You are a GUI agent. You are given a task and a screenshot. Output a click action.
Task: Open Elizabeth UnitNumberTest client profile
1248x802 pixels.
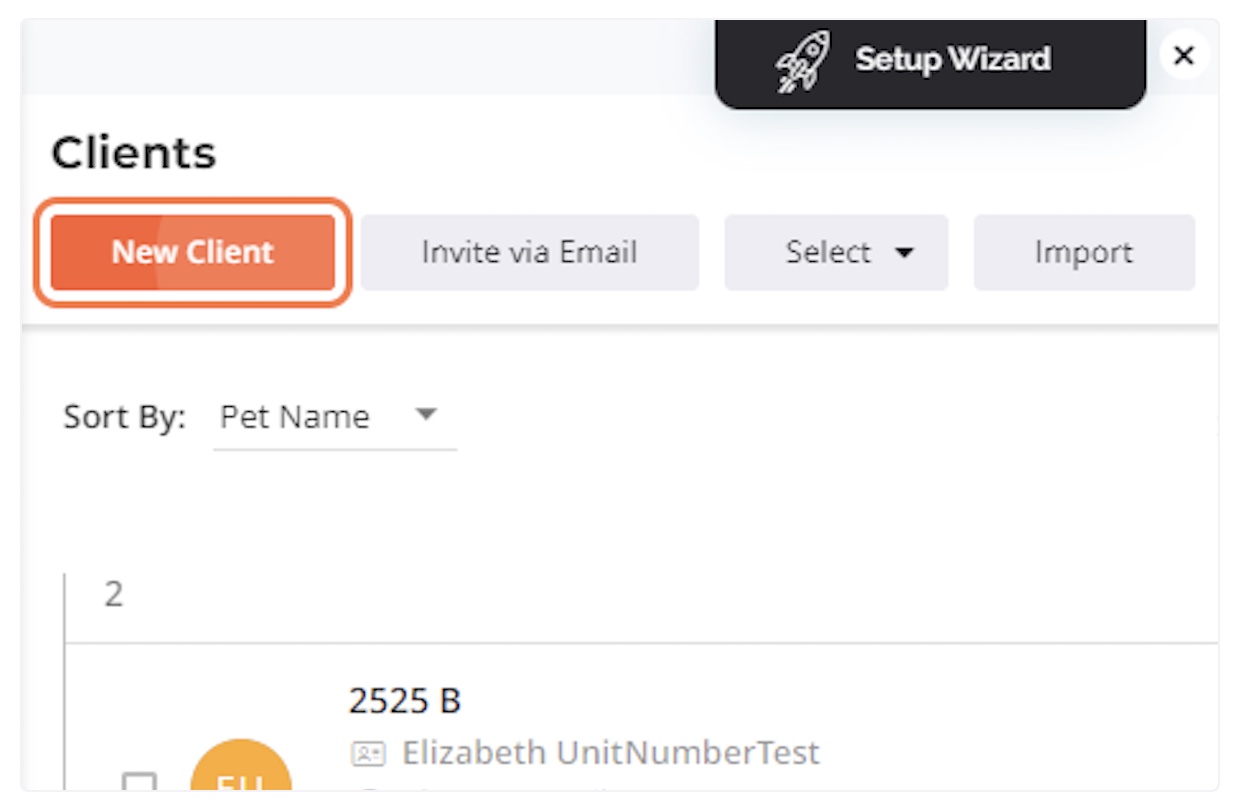611,753
